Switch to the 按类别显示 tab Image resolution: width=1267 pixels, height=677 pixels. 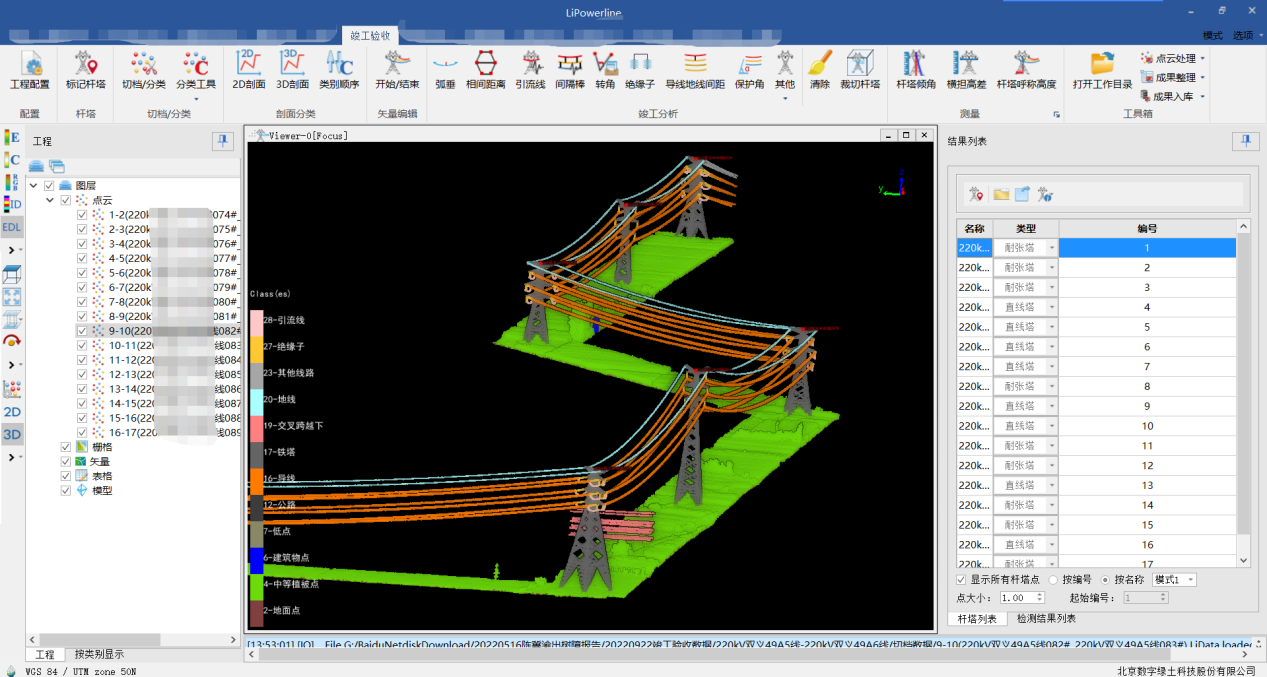[99, 654]
